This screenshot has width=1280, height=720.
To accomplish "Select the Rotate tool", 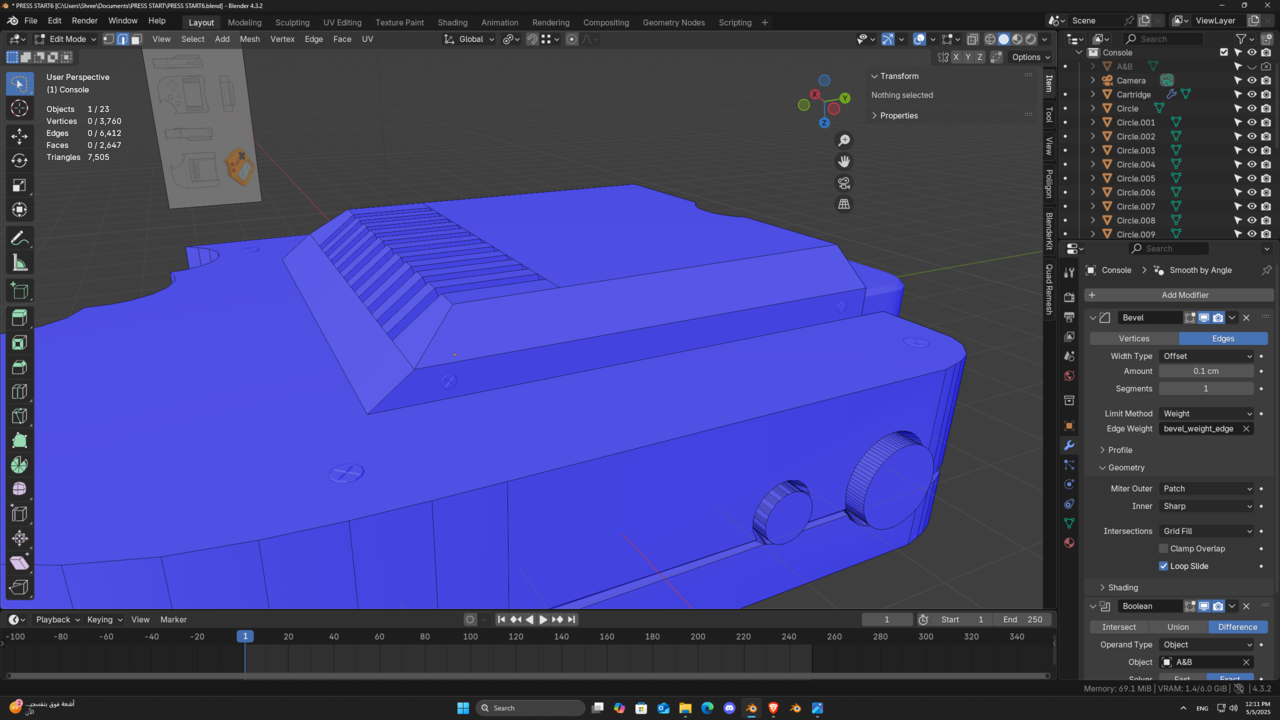I will tap(19, 159).
